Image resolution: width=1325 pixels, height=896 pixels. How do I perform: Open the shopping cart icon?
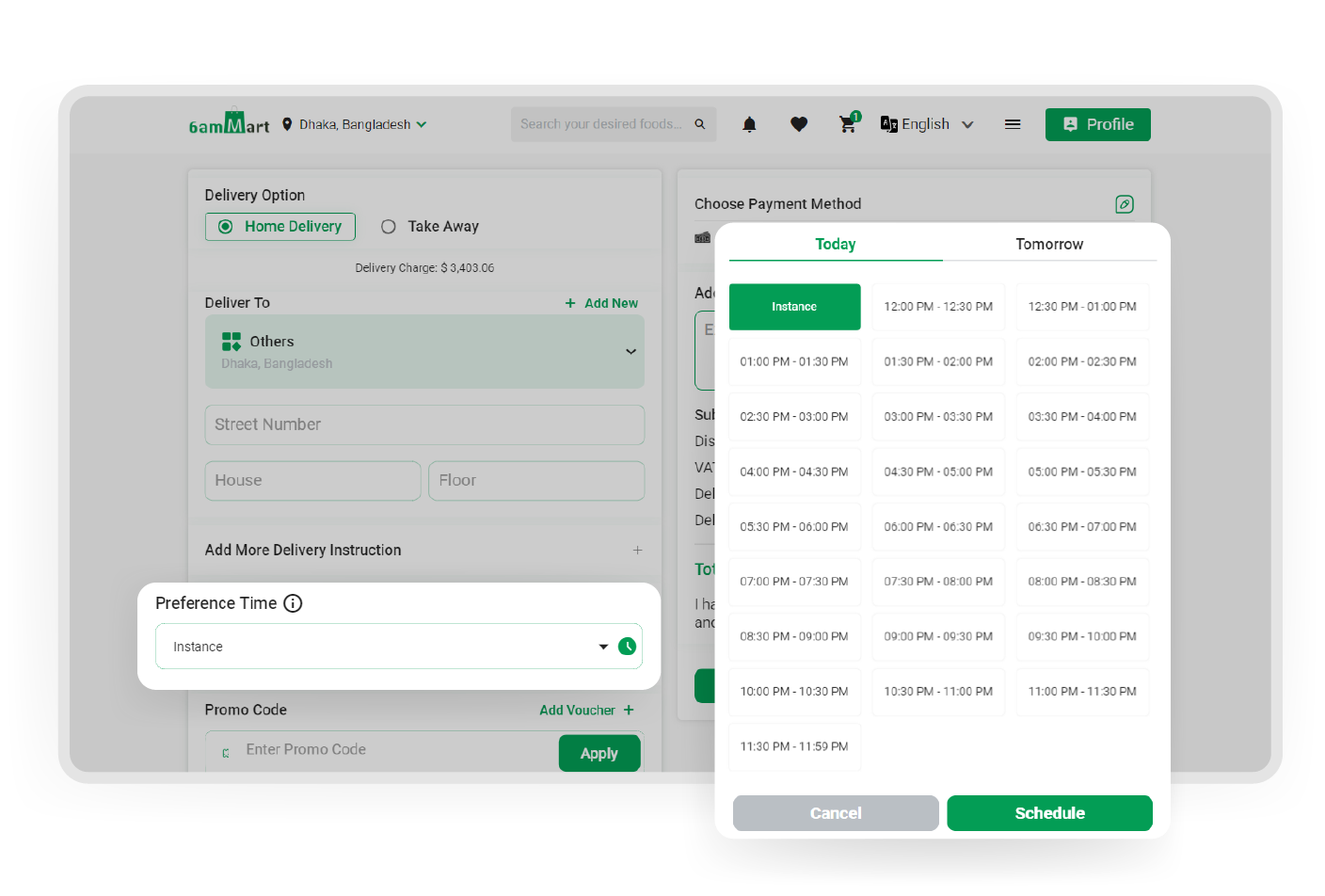pyautogui.click(x=848, y=124)
